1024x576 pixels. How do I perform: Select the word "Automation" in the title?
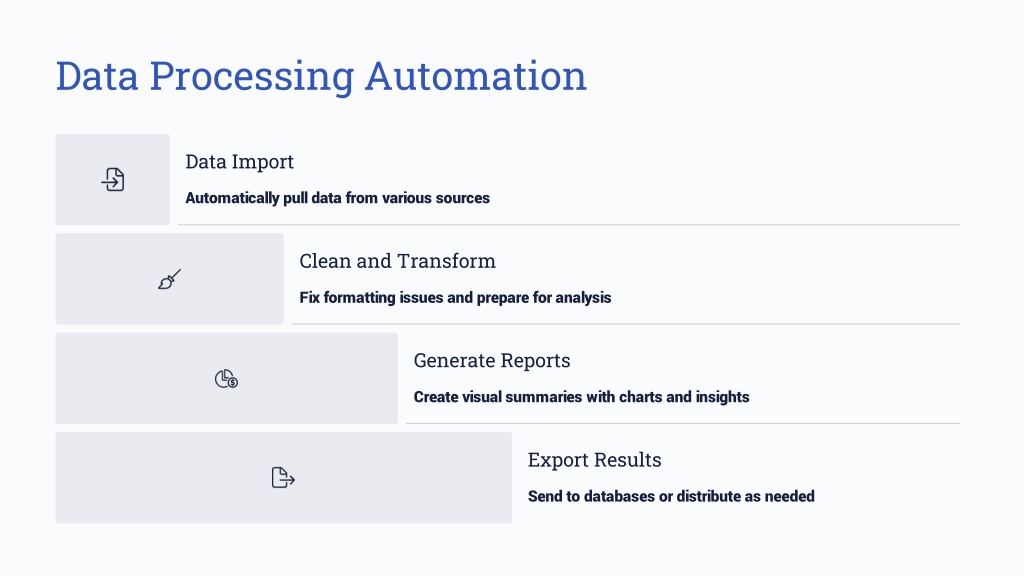pos(475,76)
